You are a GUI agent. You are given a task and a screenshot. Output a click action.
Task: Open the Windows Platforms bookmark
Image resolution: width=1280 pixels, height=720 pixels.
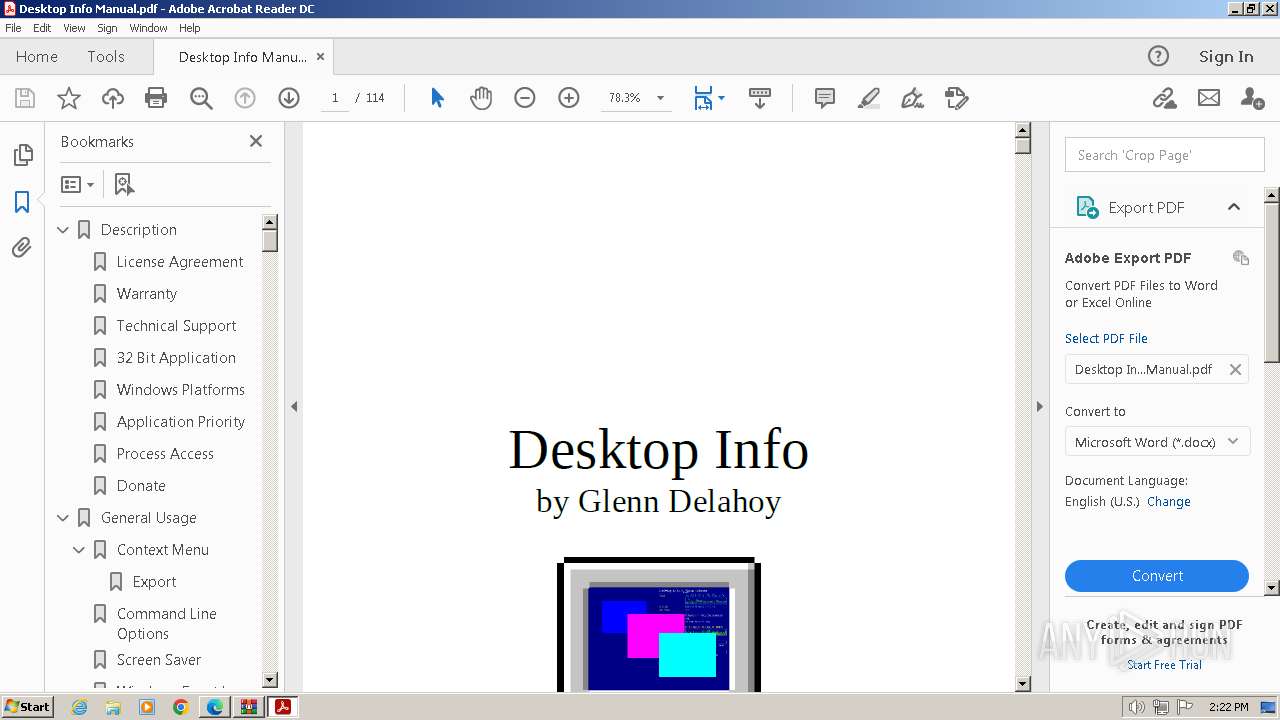click(x=180, y=390)
